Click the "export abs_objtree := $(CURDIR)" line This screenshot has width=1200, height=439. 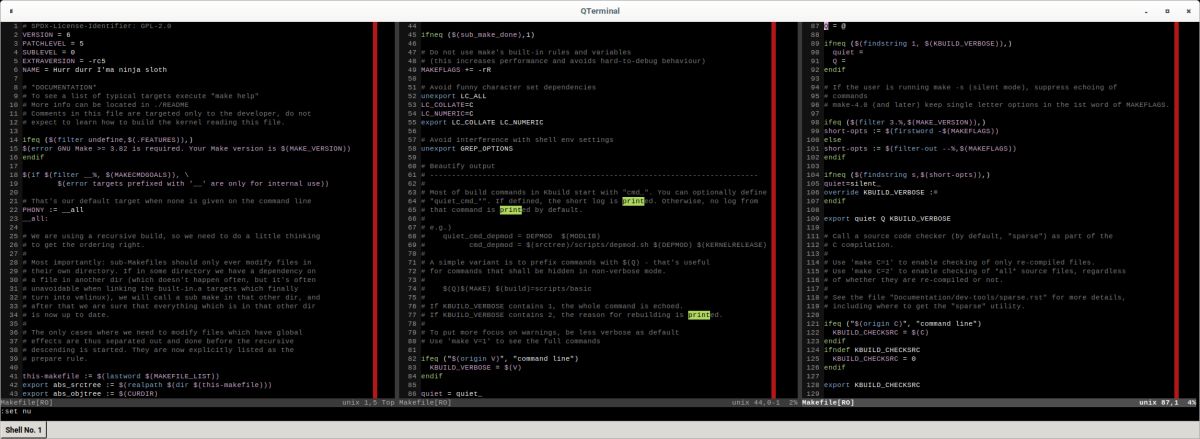point(89,393)
